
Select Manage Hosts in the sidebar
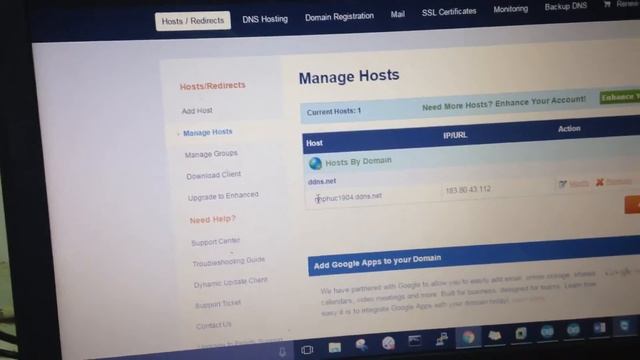207,132
